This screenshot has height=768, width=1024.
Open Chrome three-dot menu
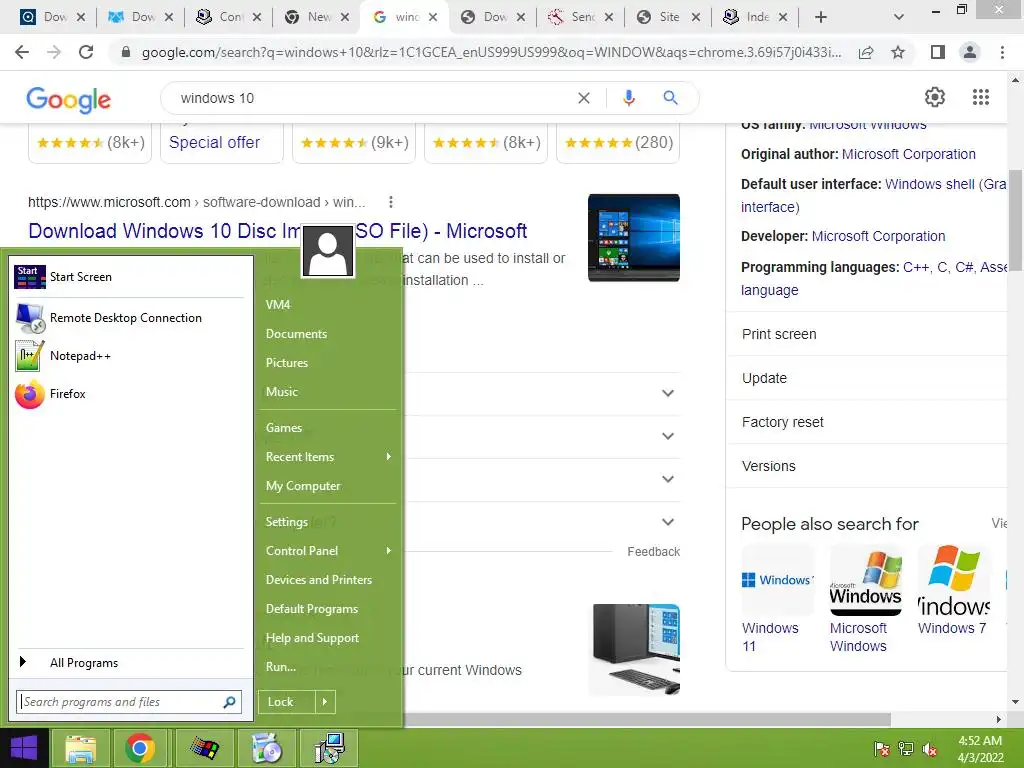coord(1002,52)
